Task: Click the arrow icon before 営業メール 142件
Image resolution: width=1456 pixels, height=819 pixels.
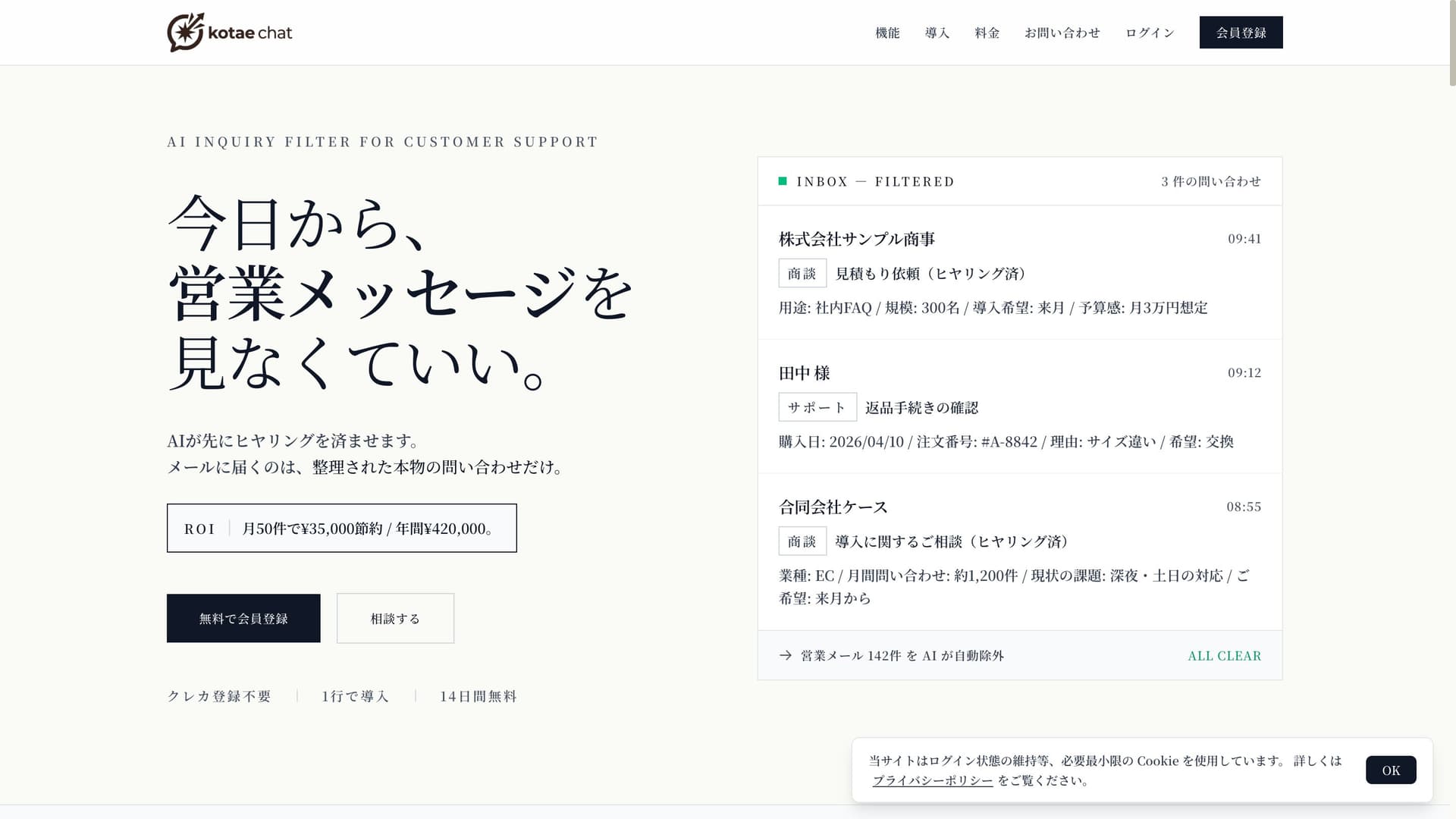Action: pyautogui.click(x=784, y=655)
